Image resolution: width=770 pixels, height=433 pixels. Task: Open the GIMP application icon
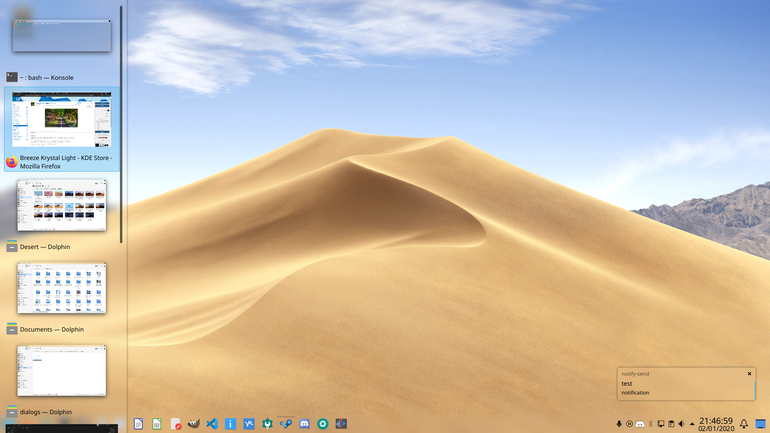(193, 424)
